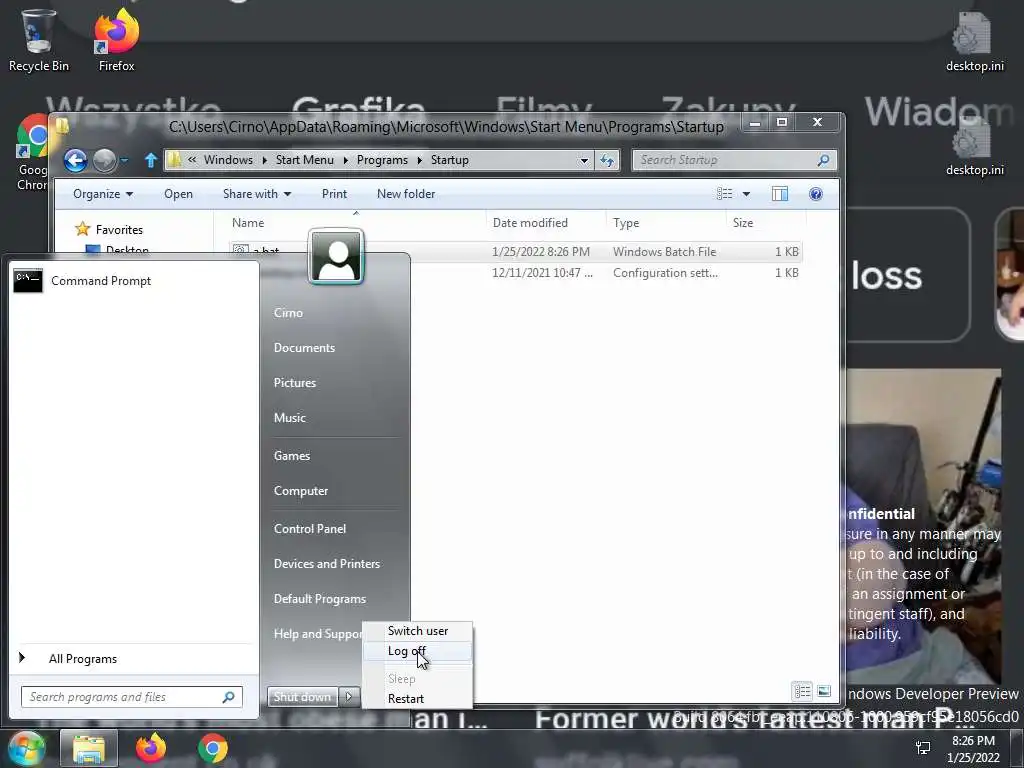Image resolution: width=1024 pixels, height=768 pixels.
Task: Open the view options dropdown arrow
Action: click(746, 194)
